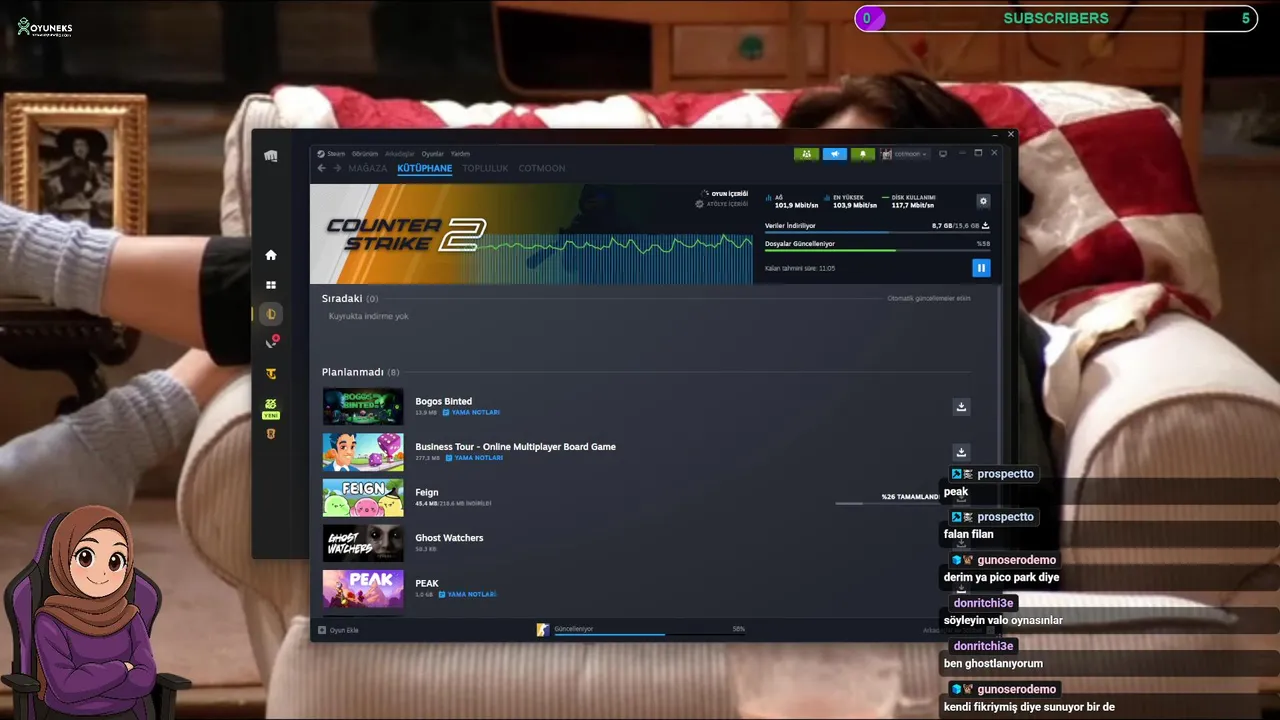Click the Güncelleniyor 58% progress bar at bottom
This screenshot has height=720, width=1280.
click(x=650, y=633)
